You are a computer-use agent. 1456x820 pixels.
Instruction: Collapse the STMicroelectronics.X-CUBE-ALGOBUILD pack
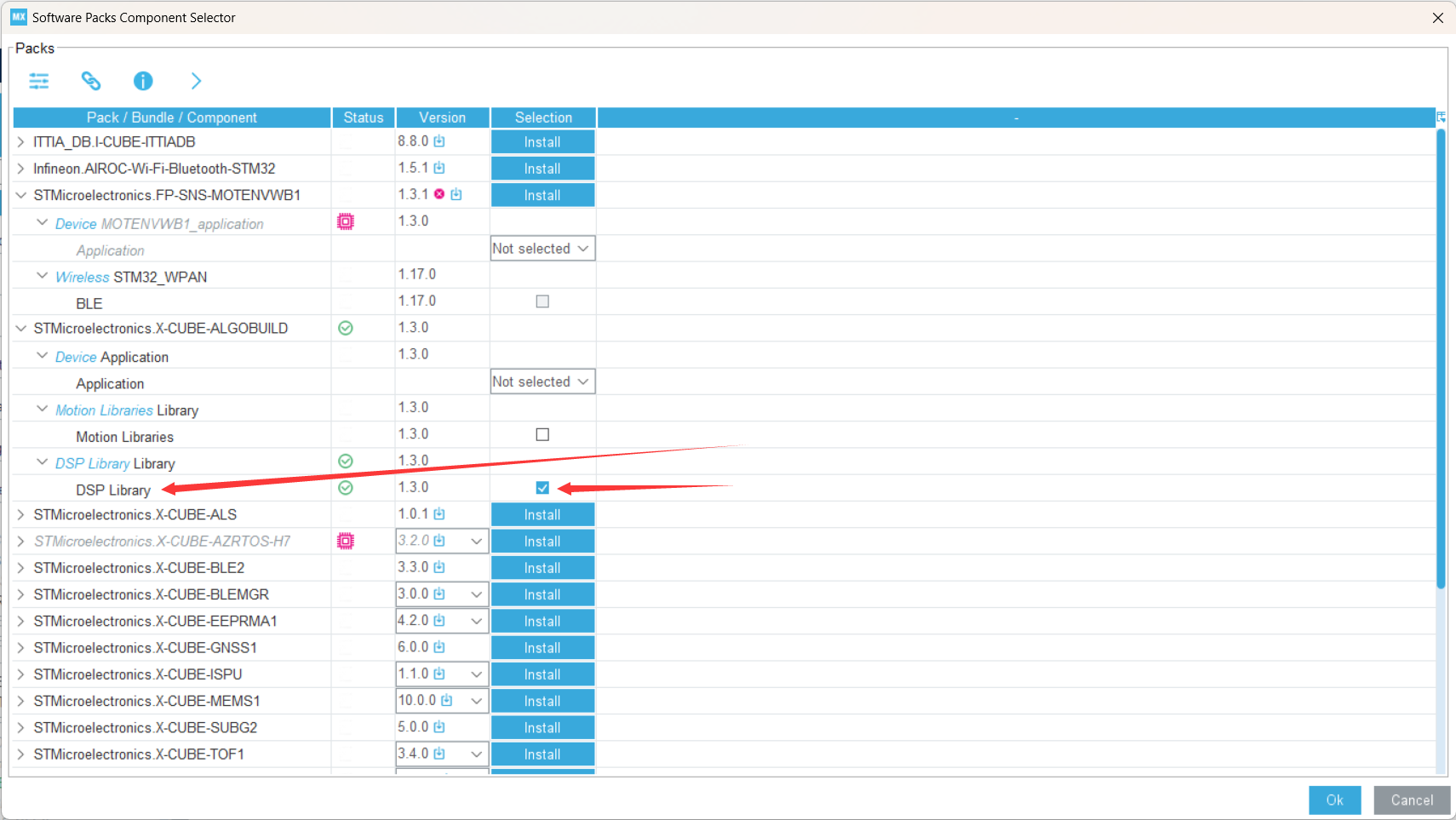[x=20, y=328]
